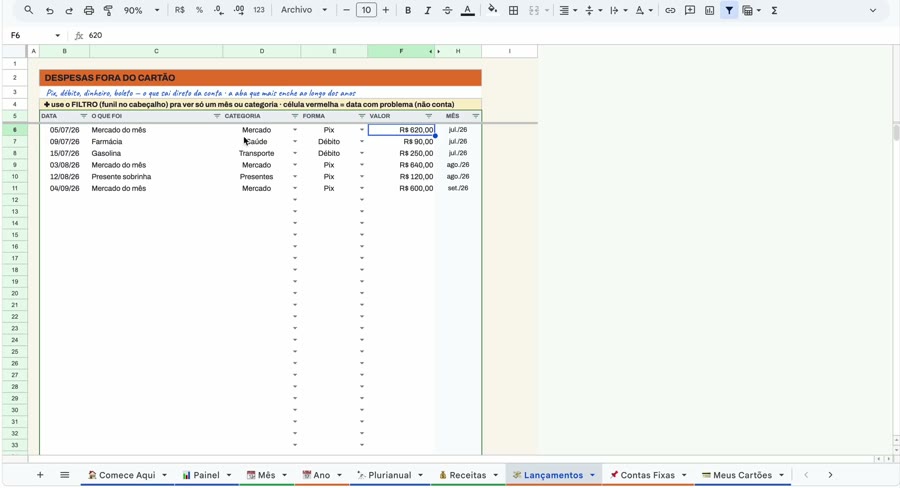Viewport: 900px width, 488px height.
Task: Open the merge cells button
Action: pyautogui.click(x=534, y=10)
